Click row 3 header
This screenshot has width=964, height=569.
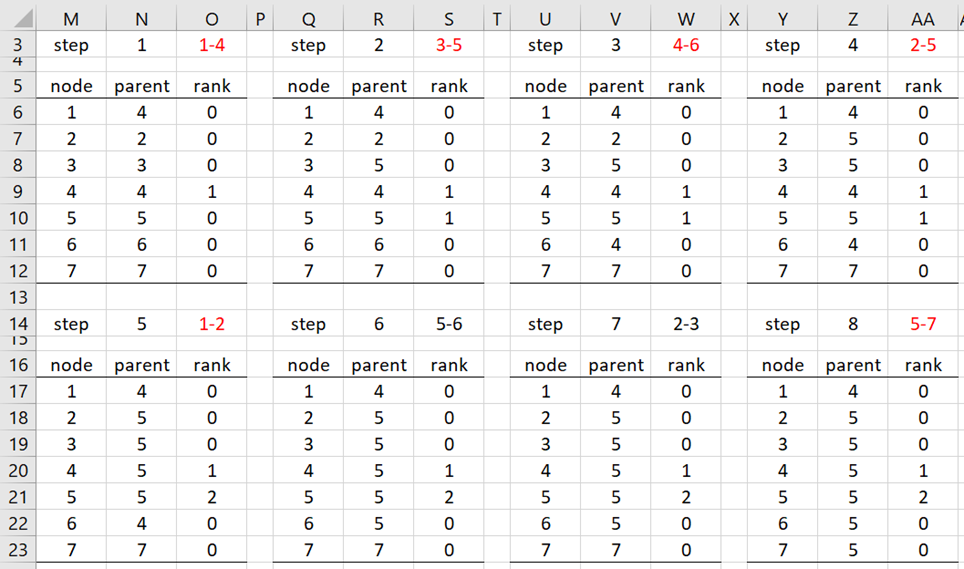pyautogui.click(x=18, y=45)
